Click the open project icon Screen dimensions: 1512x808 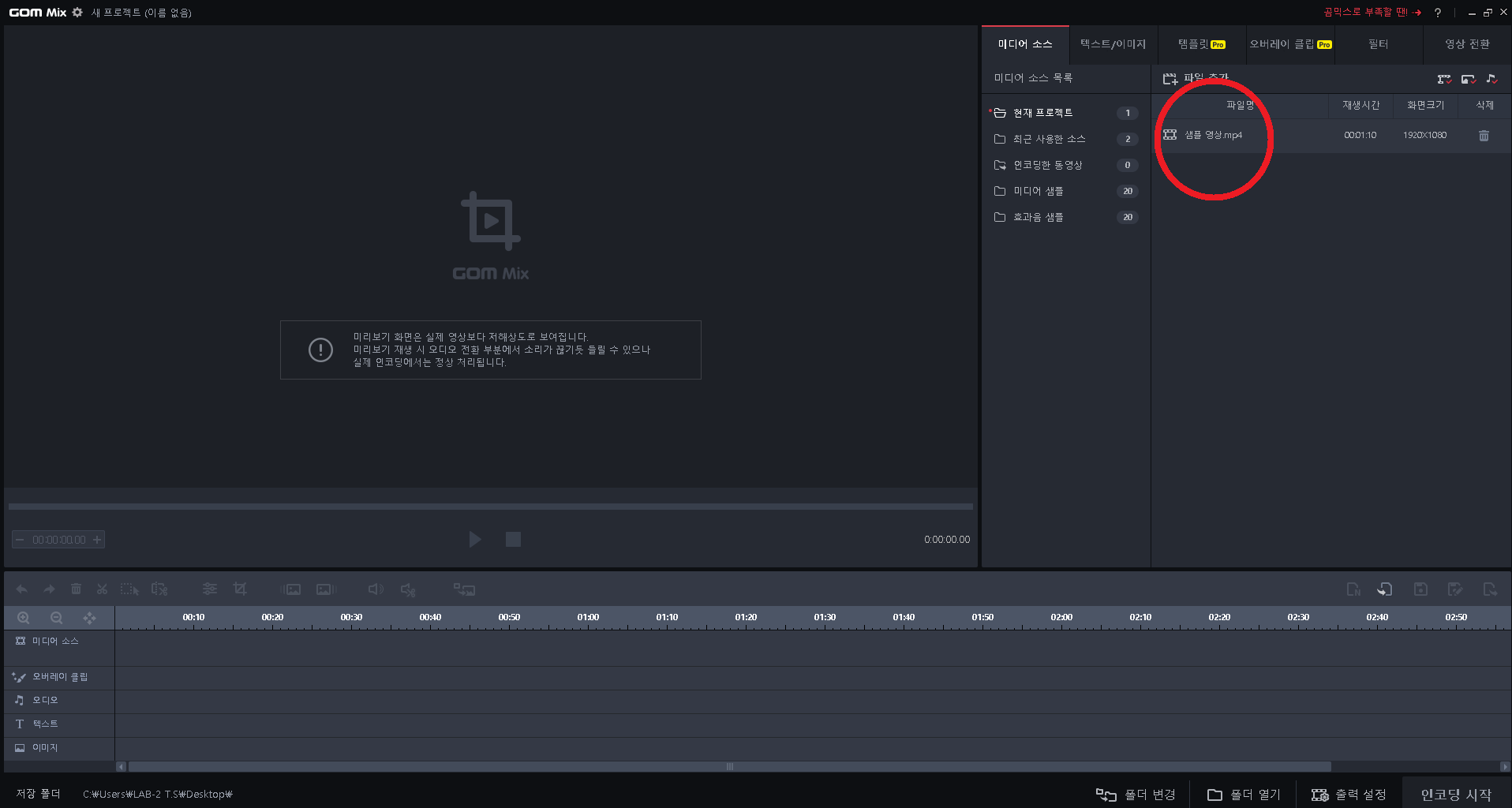click(x=1385, y=589)
